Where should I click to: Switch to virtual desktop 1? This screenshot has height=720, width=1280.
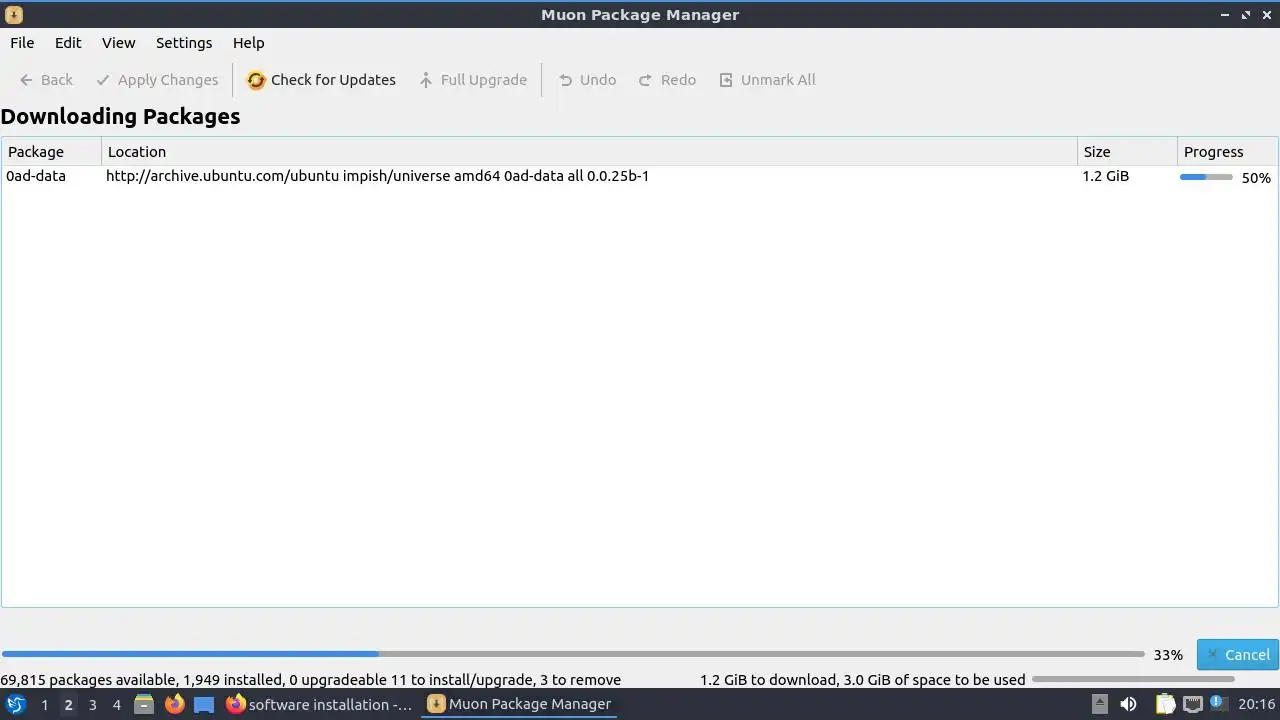pos(44,705)
